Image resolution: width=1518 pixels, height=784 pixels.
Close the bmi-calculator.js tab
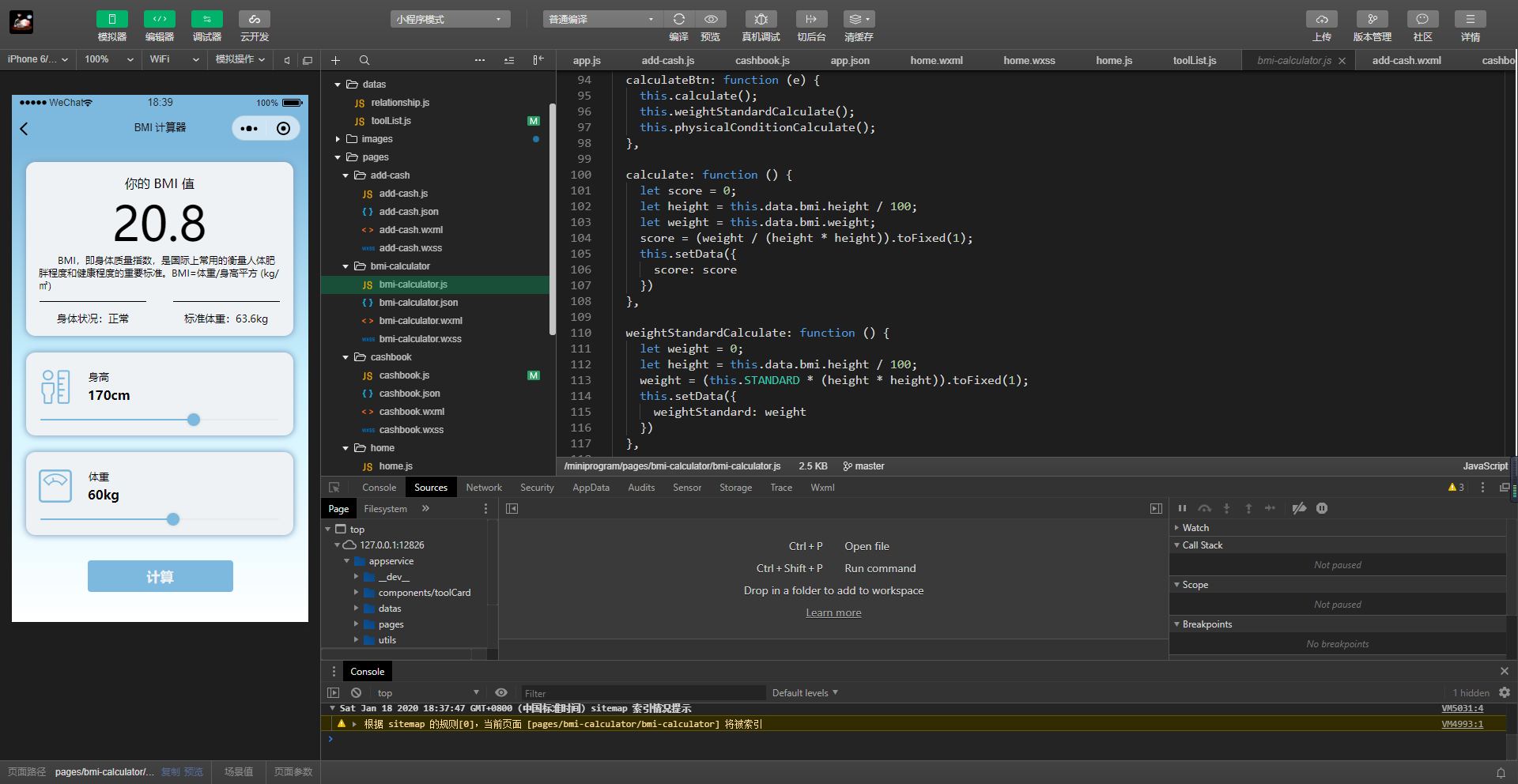(1342, 61)
